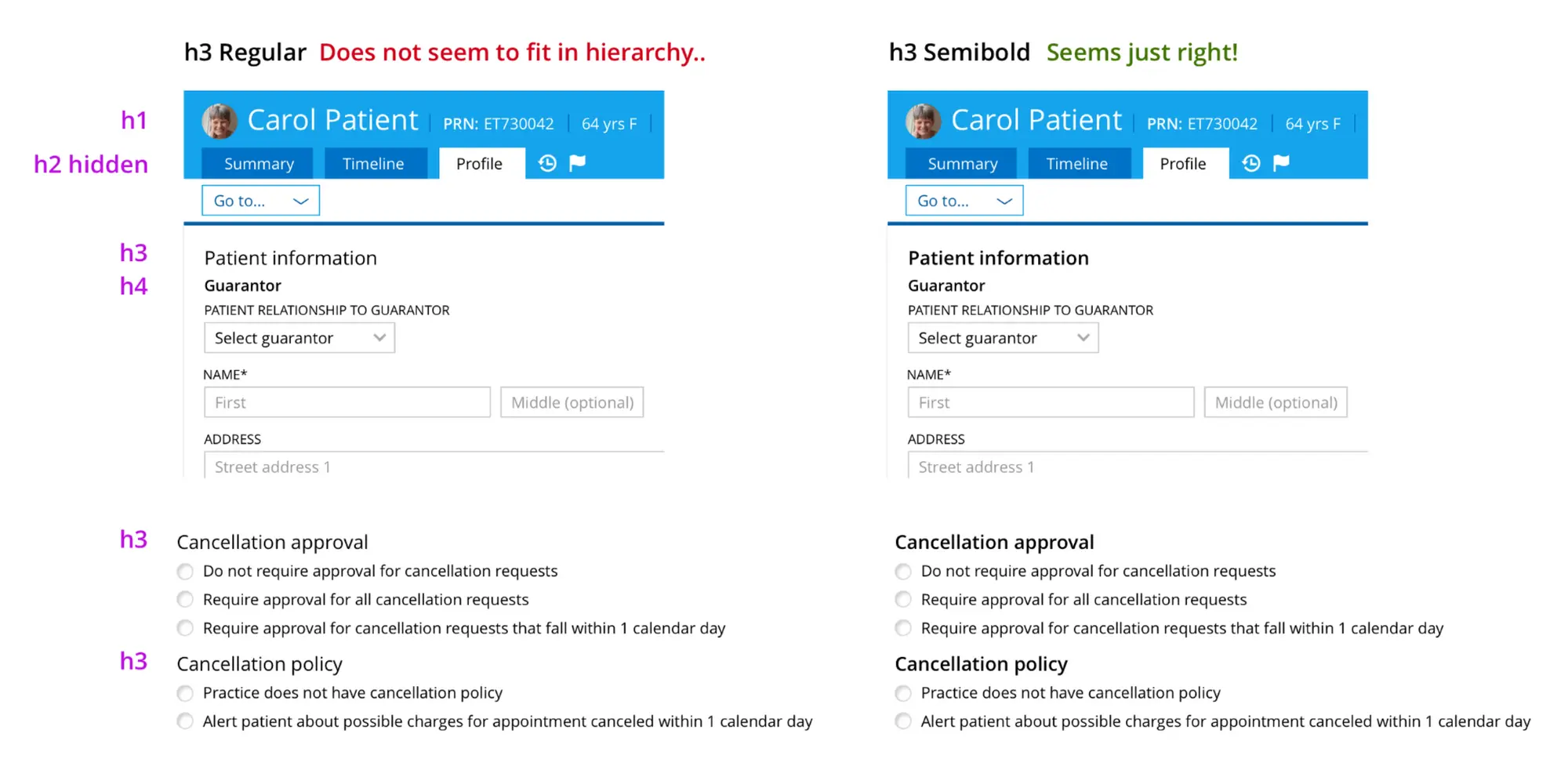
Task: Select 'Practice does not have cancellation policy' under regular heading
Action: coord(185,693)
